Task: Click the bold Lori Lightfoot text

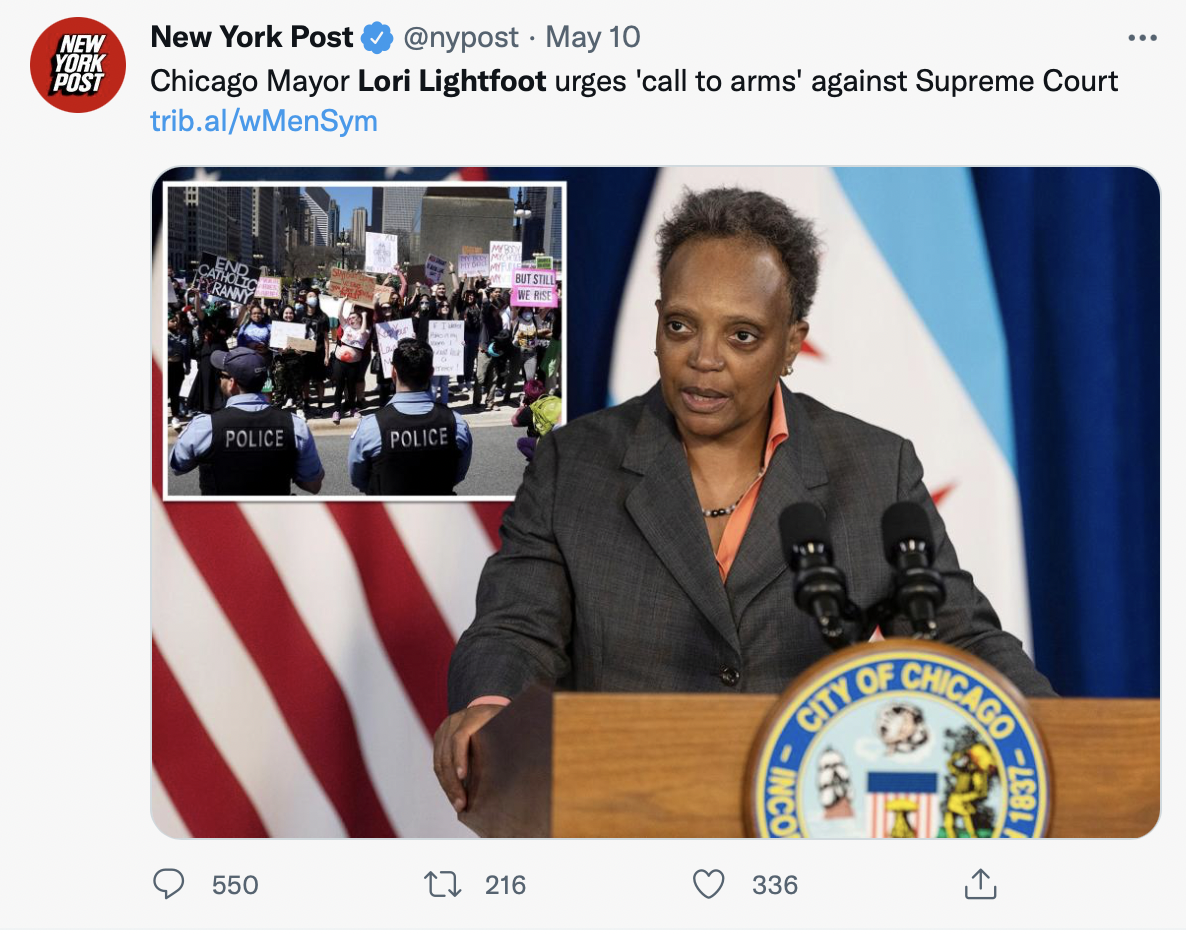Action: [452, 81]
